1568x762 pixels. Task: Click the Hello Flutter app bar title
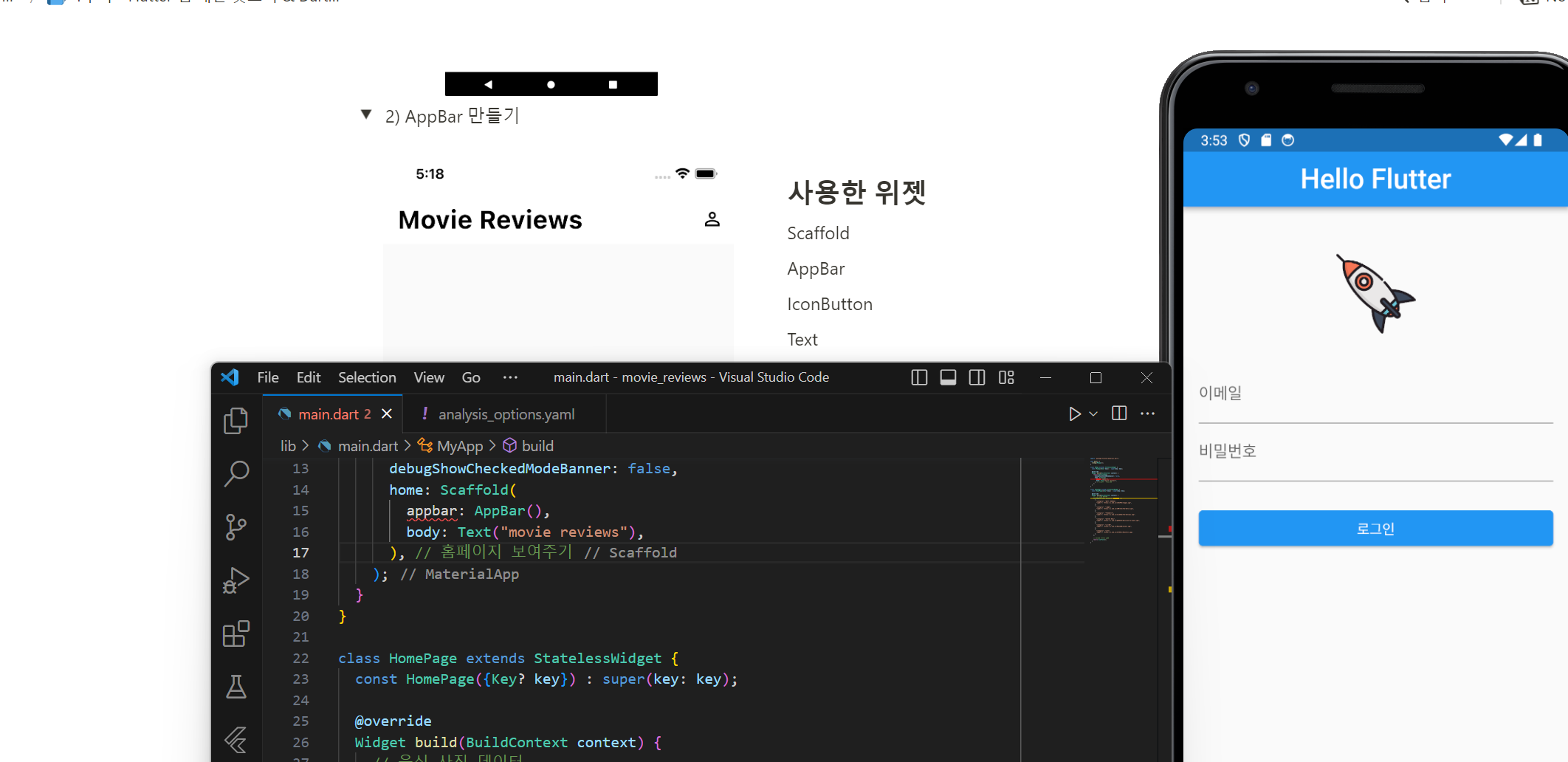(1375, 179)
